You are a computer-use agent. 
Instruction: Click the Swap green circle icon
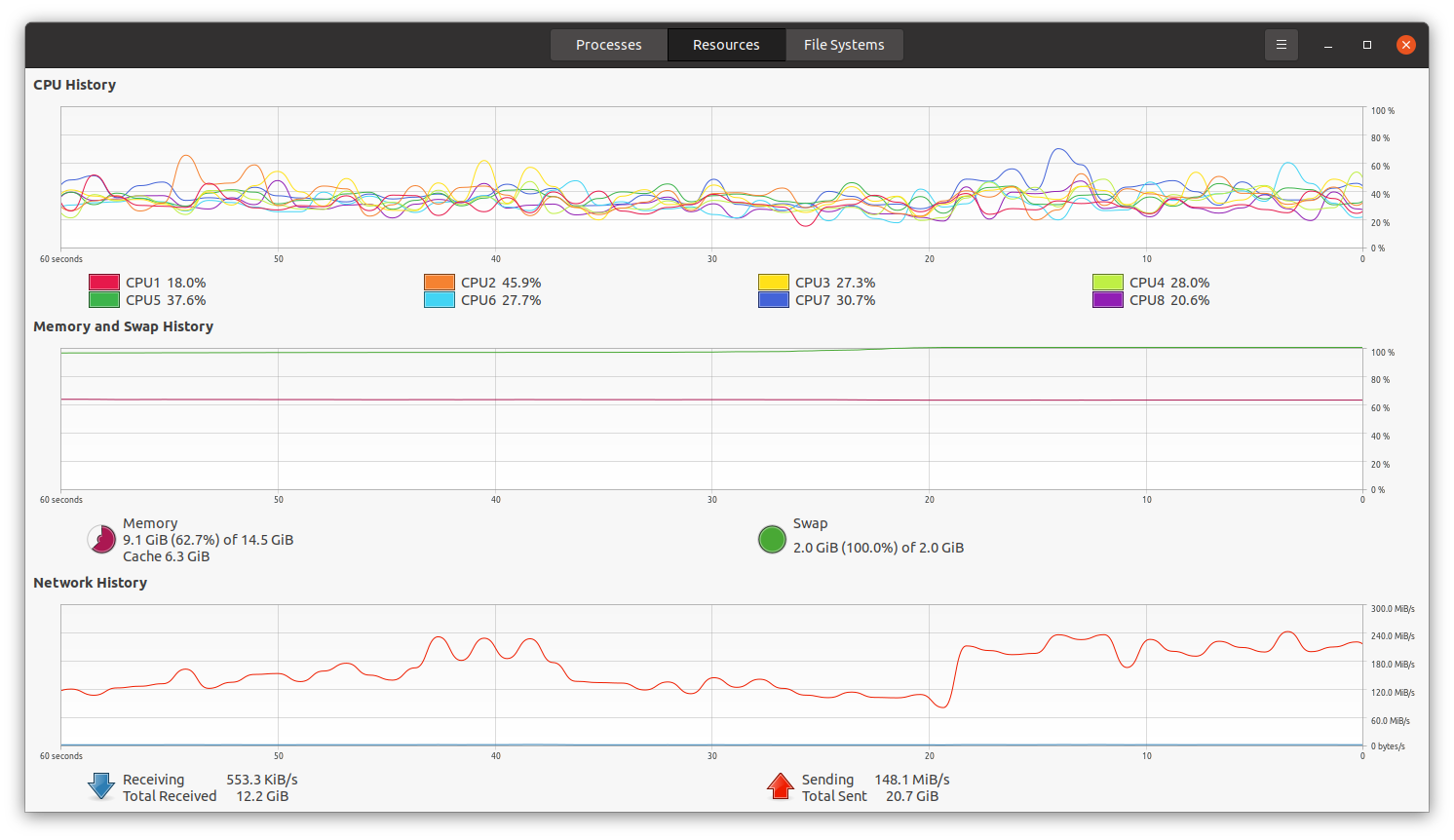click(772, 540)
